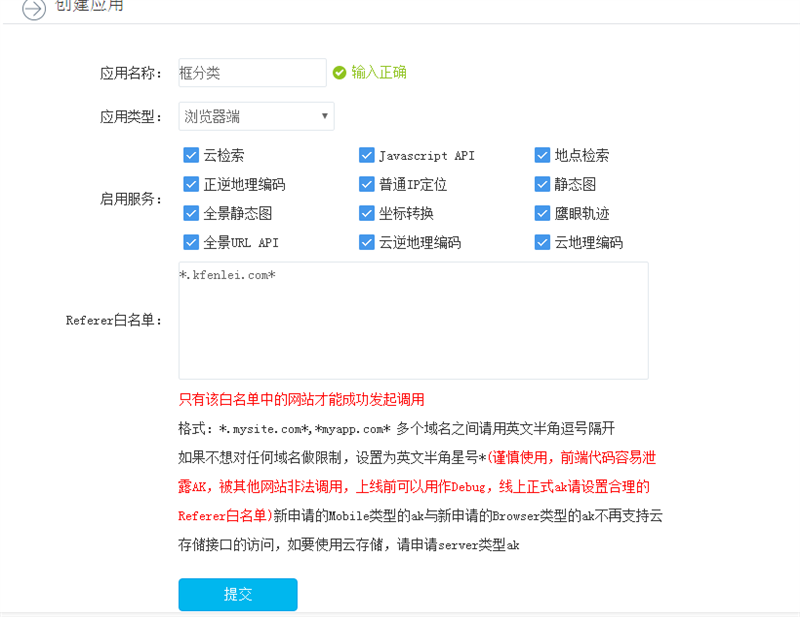Click inside the Referer白名单 text area
The image size is (800, 617).
(413, 320)
